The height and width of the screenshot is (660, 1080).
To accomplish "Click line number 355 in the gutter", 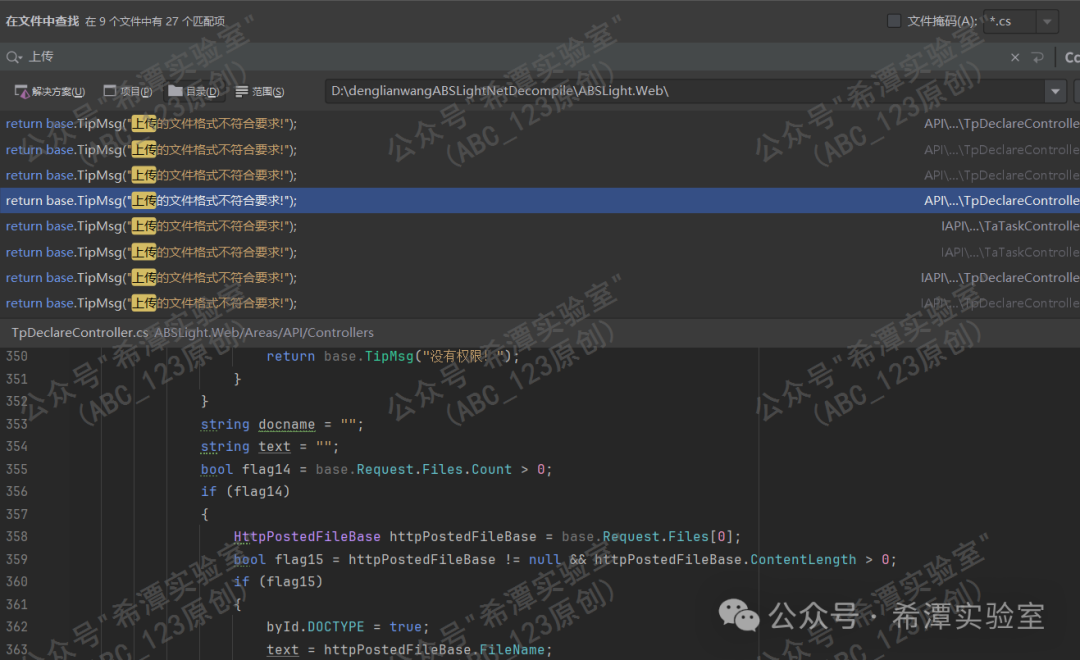I will (17, 469).
